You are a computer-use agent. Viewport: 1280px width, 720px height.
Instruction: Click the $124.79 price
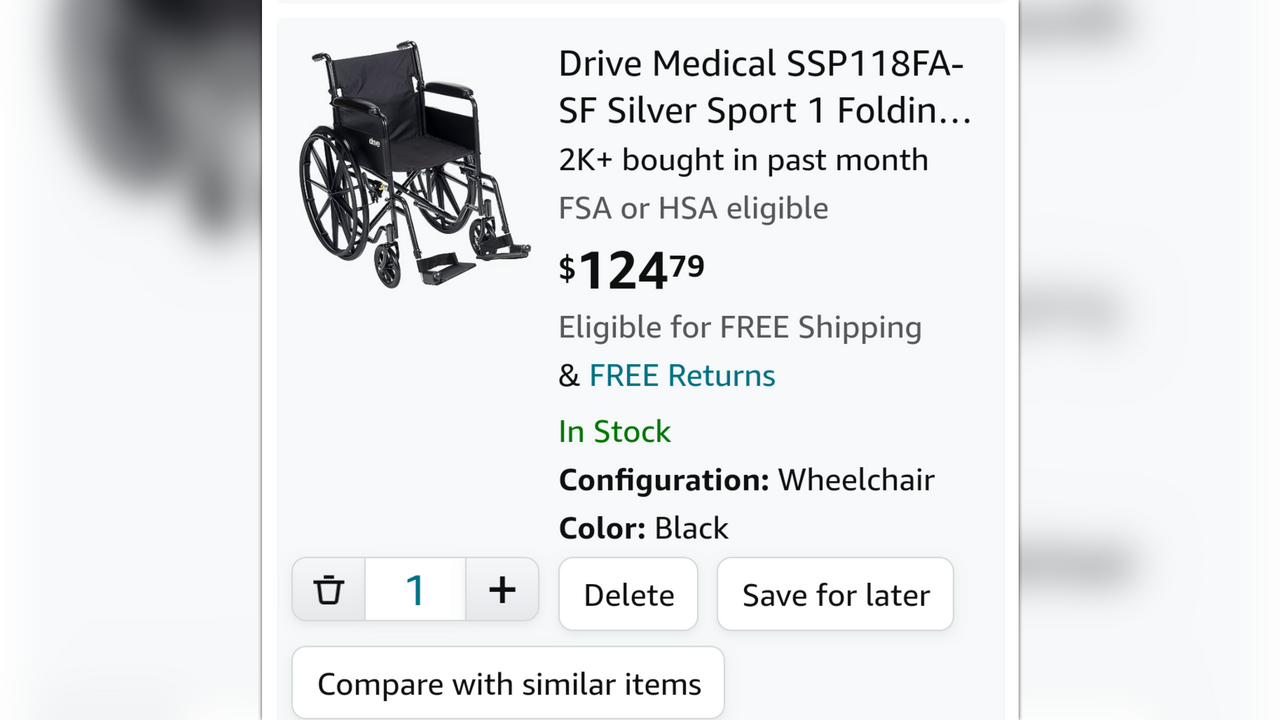point(632,270)
